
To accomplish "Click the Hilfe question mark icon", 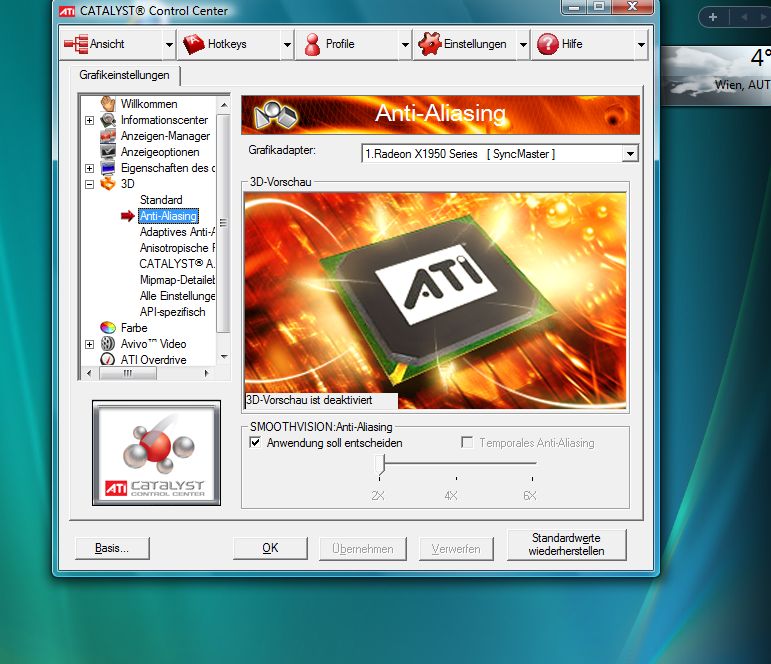I will (548, 44).
